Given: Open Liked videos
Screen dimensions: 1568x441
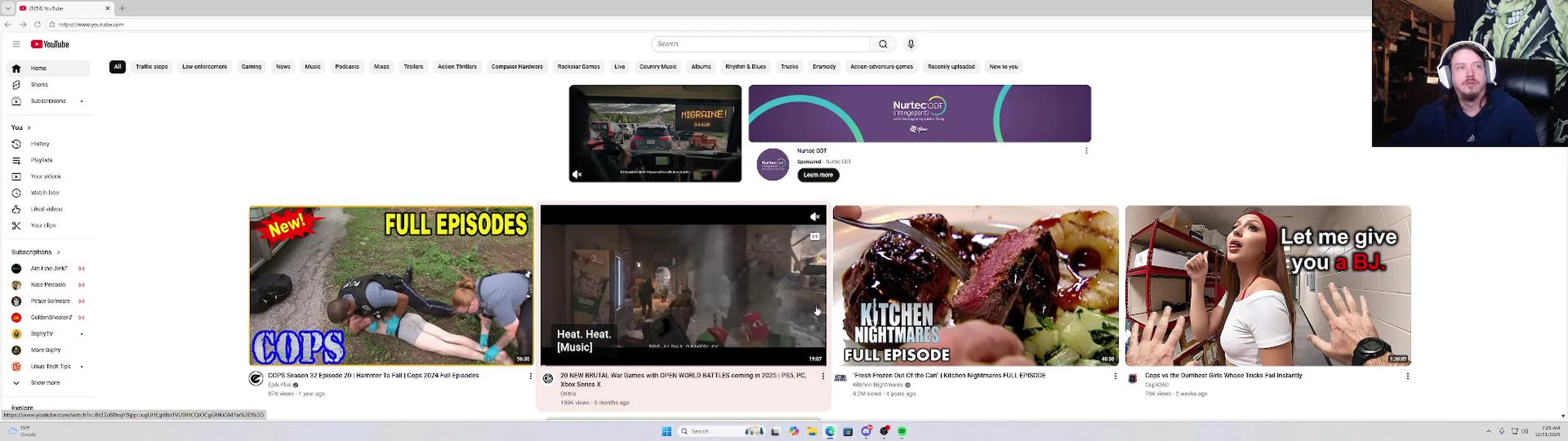Looking at the screenshot, I should pyautogui.click(x=48, y=209).
